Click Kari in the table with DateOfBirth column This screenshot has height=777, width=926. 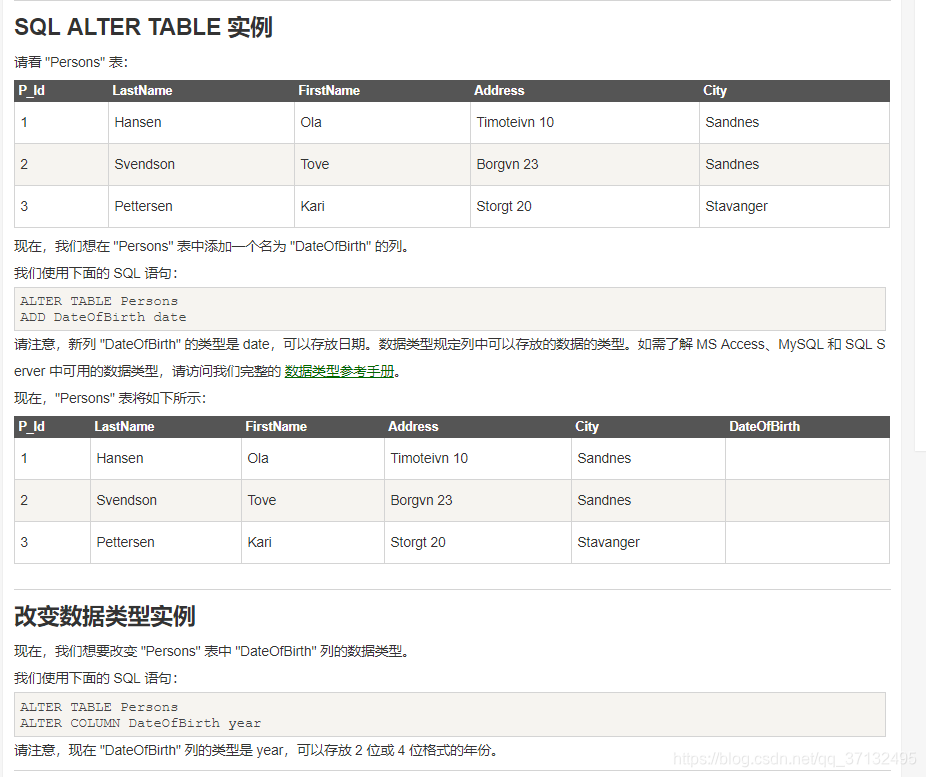pyautogui.click(x=260, y=542)
